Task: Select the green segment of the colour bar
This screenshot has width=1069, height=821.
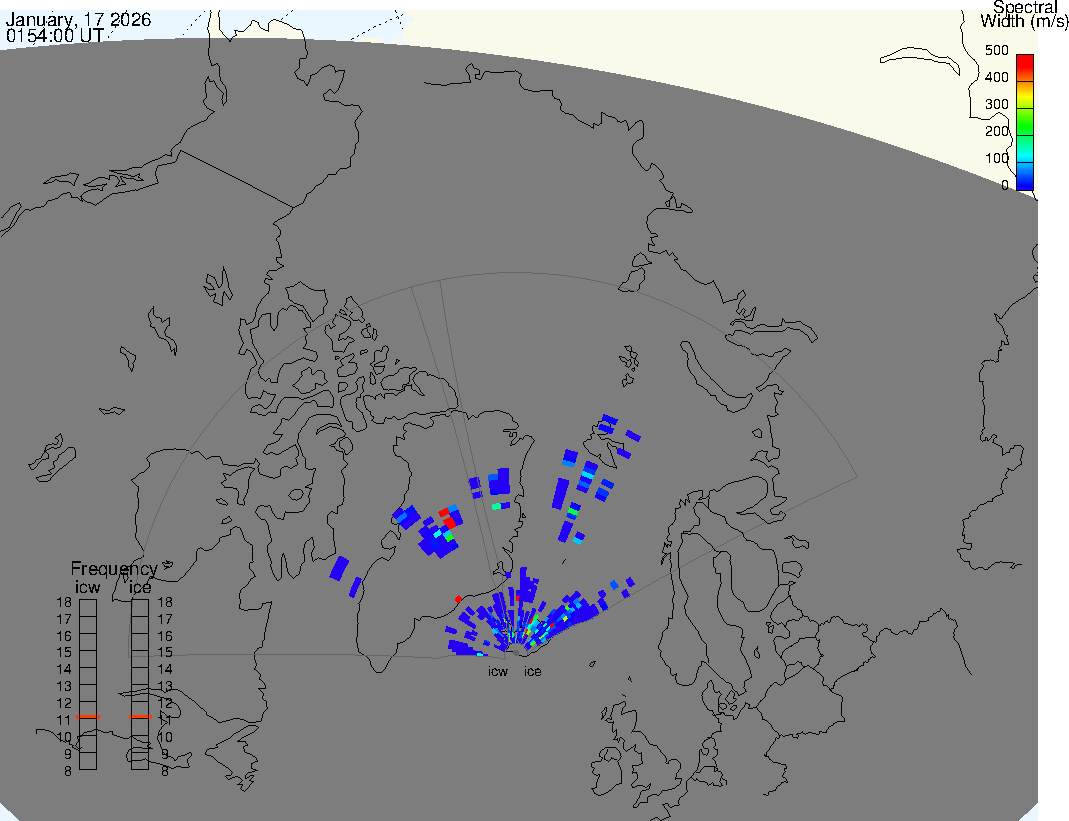Action: 1025,122
